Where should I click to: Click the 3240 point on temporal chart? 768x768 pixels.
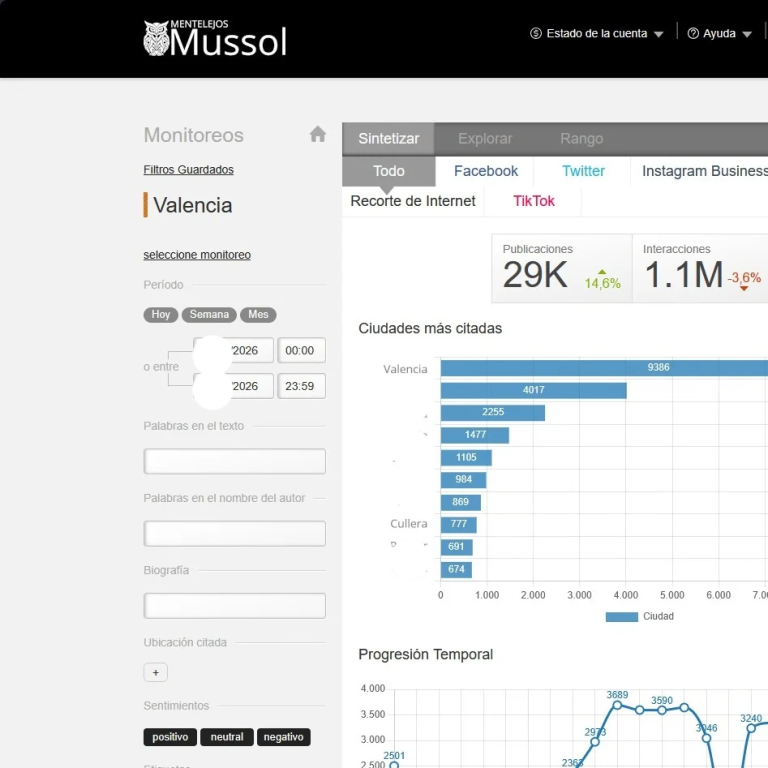[751, 728]
